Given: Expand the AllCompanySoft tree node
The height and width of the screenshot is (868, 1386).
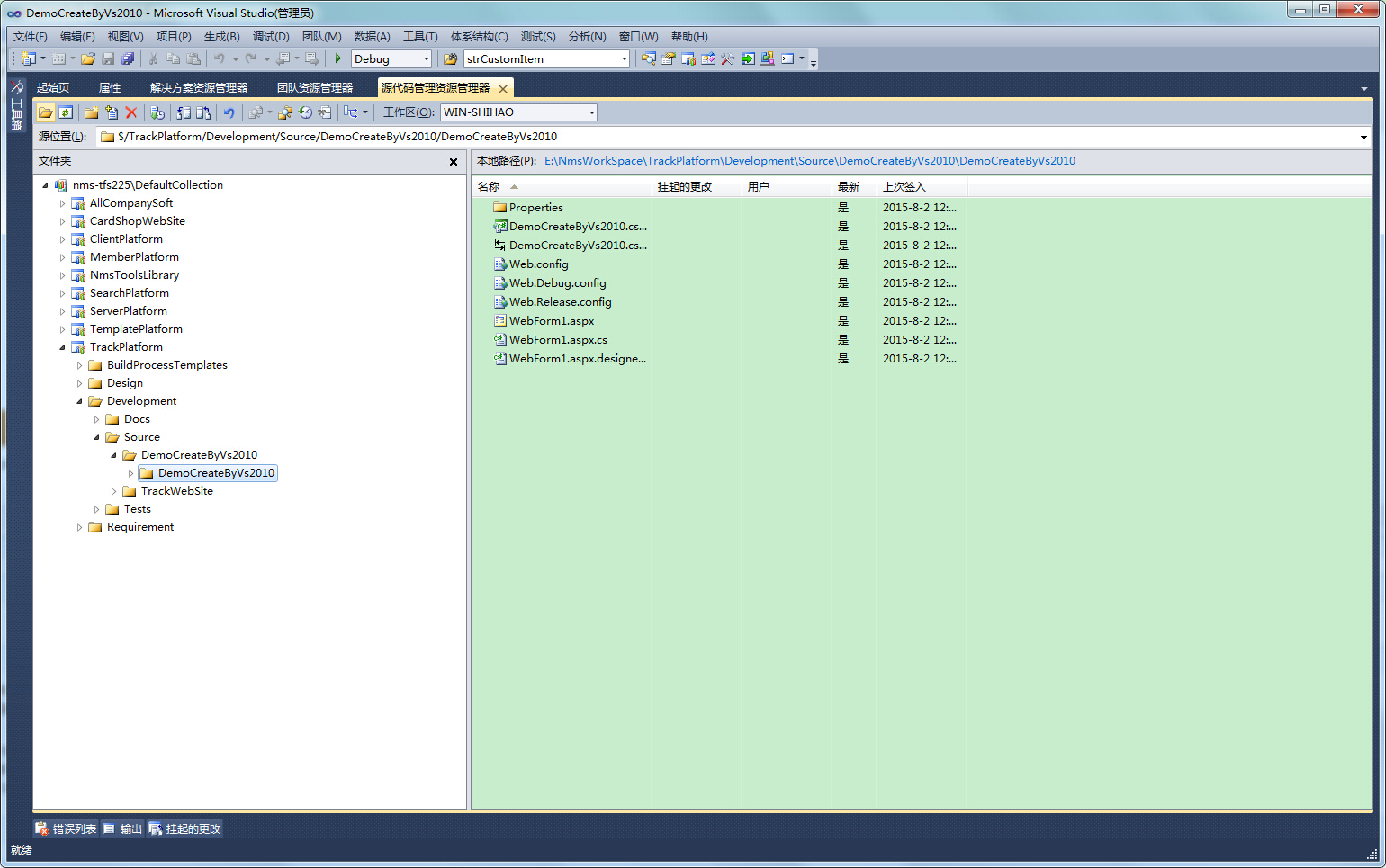Looking at the screenshot, I should [62, 203].
